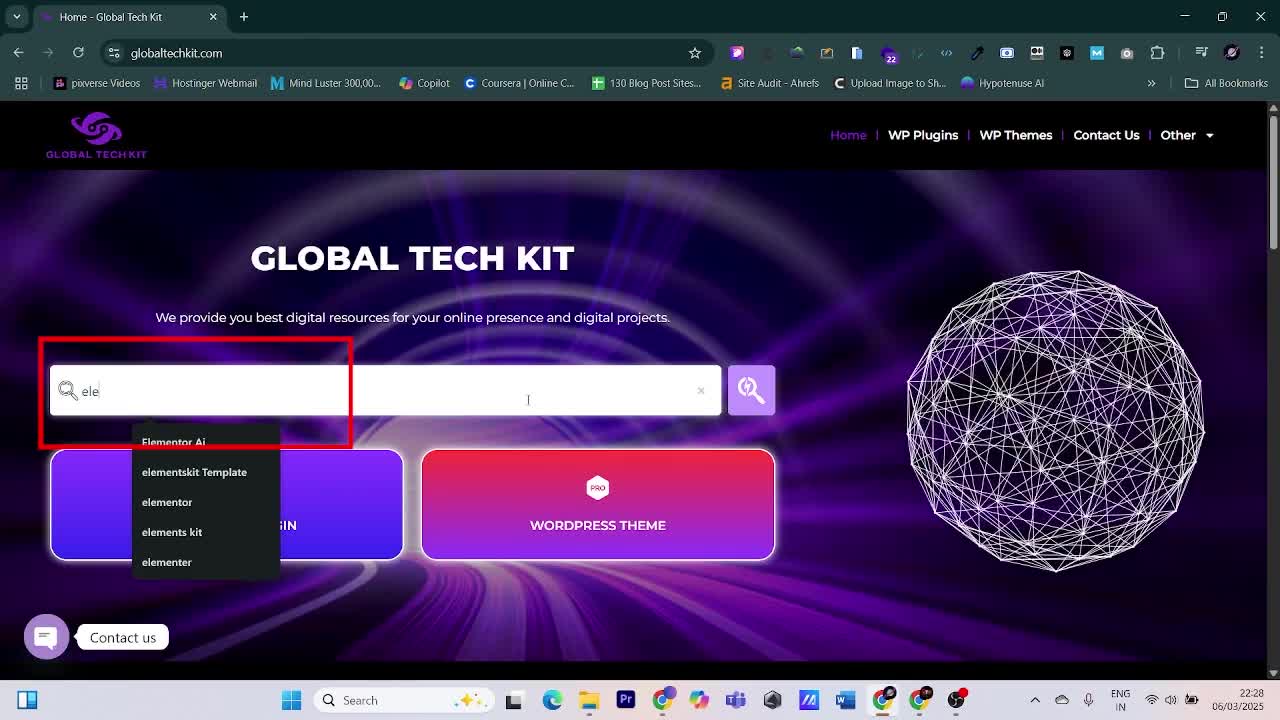Click the Global Tech Kit logo
Image resolution: width=1280 pixels, height=720 pixels.
pos(96,135)
